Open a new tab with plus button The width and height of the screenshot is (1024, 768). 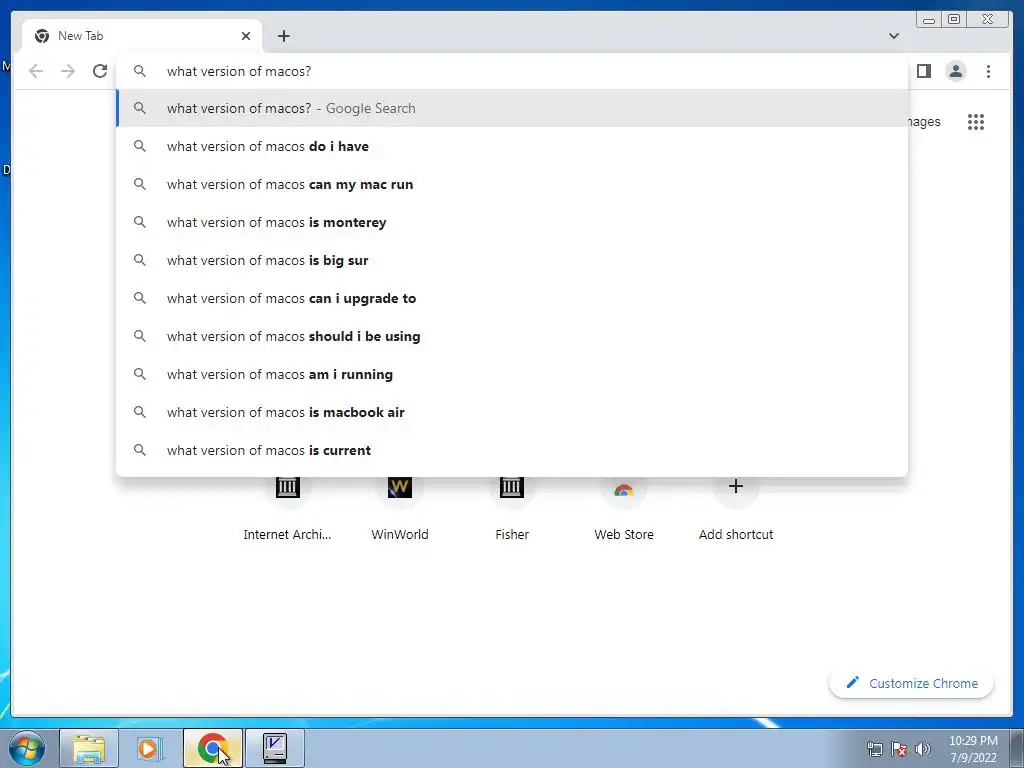tap(283, 36)
